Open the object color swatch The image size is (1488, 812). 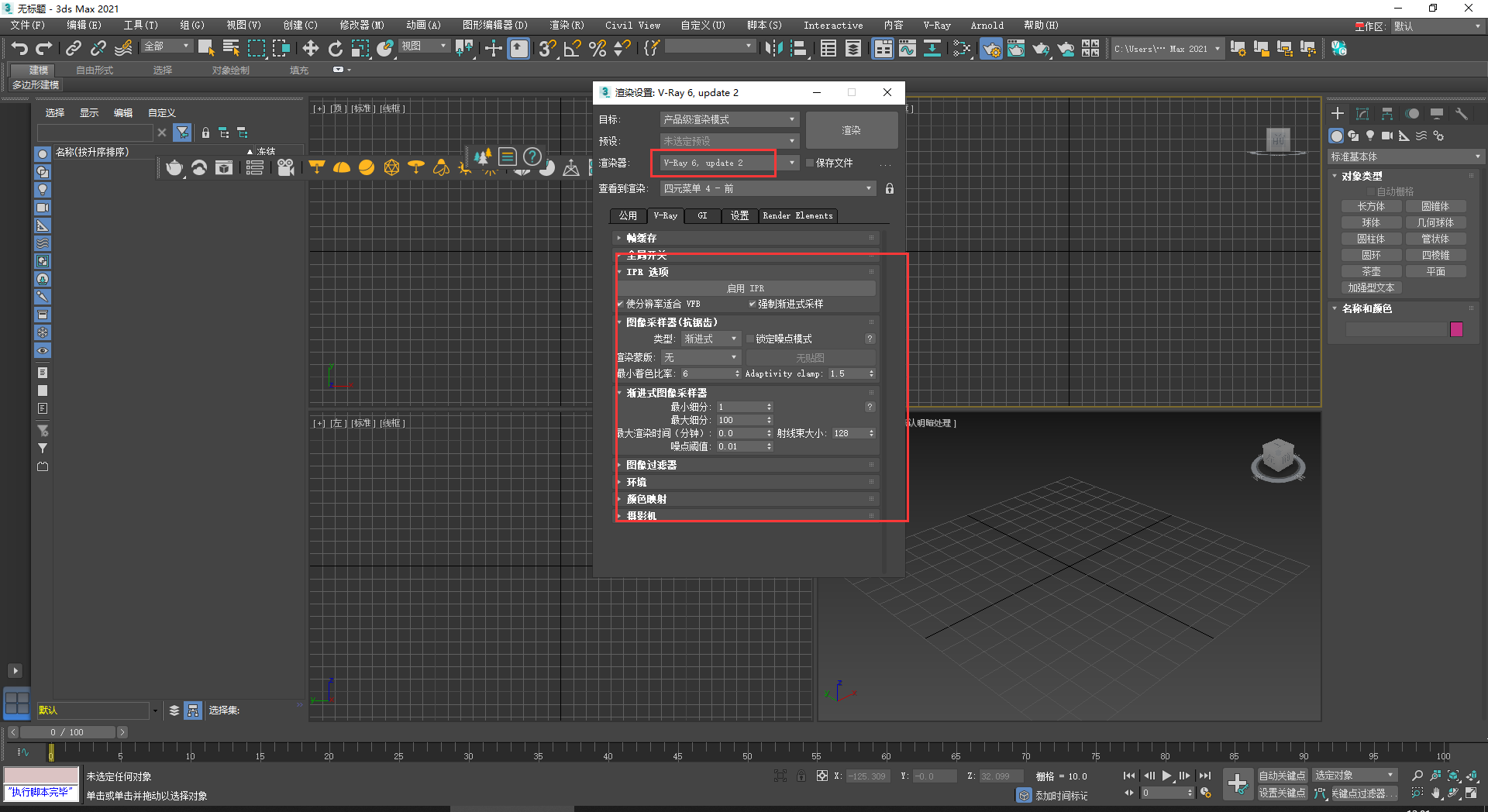[x=1456, y=329]
